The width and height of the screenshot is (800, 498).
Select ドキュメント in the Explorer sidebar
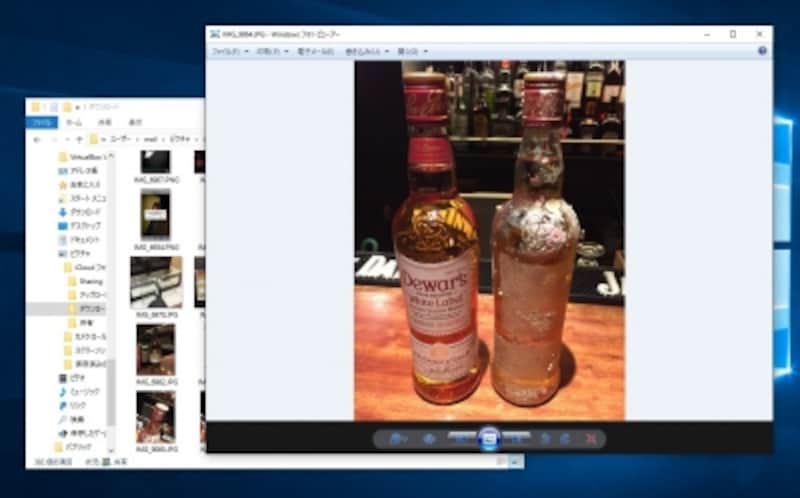tap(79, 240)
